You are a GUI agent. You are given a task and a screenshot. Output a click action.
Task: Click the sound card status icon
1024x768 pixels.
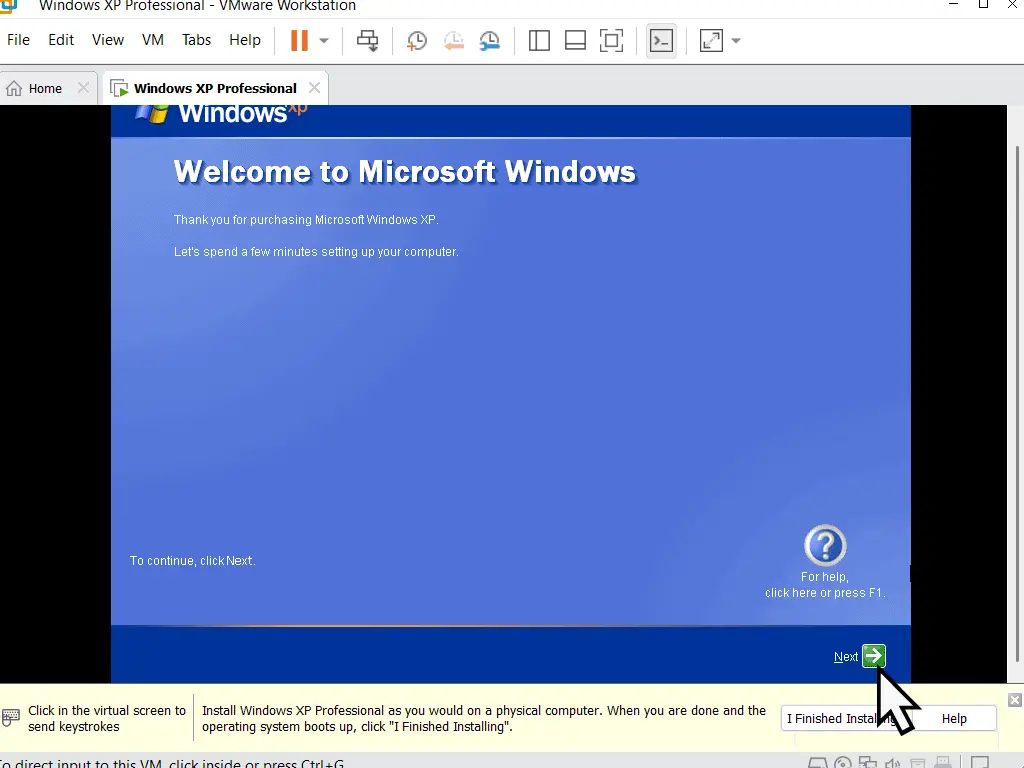coord(892,762)
